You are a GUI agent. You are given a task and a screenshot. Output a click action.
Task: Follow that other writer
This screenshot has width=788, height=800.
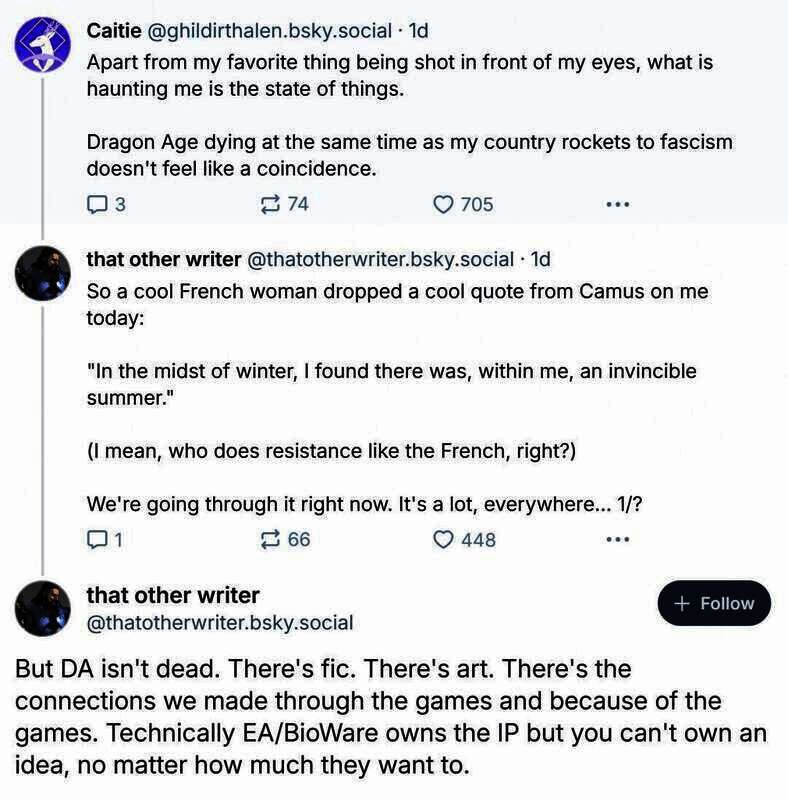pos(714,603)
